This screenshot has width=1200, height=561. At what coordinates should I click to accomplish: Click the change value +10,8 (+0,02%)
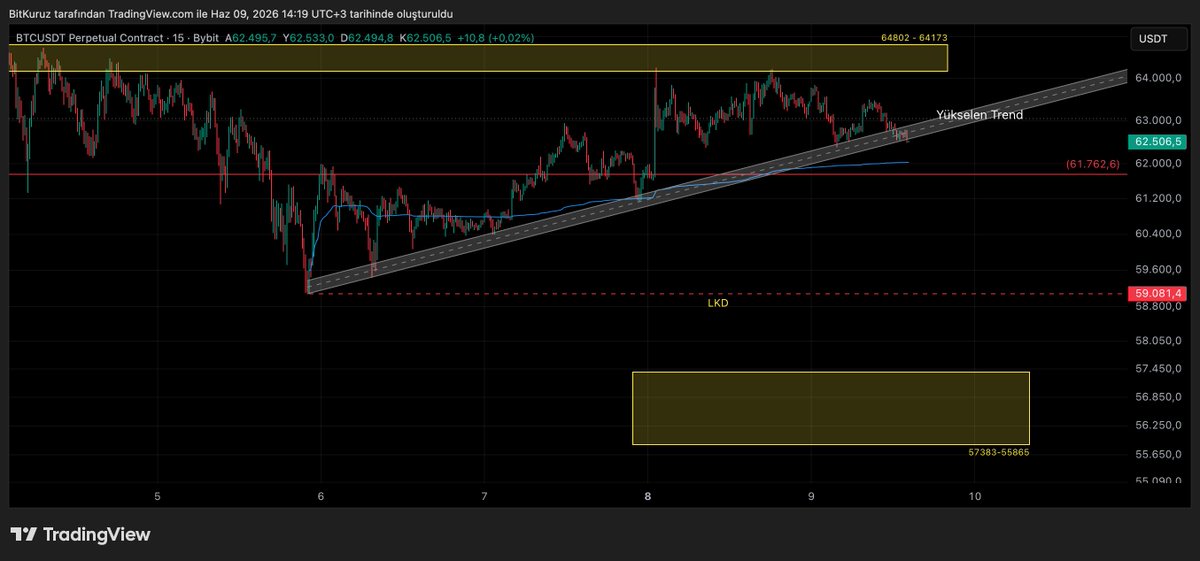[496, 38]
